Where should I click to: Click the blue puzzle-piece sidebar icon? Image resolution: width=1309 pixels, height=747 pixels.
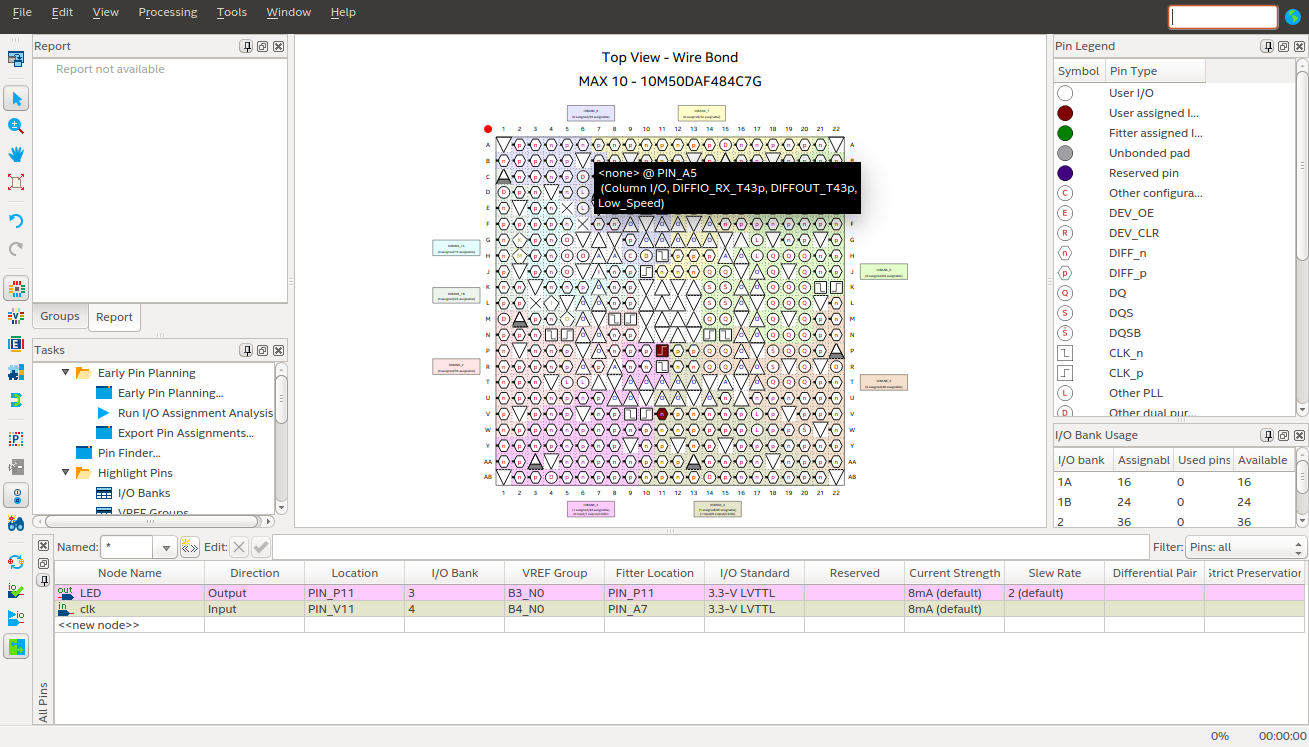(x=16, y=372)
